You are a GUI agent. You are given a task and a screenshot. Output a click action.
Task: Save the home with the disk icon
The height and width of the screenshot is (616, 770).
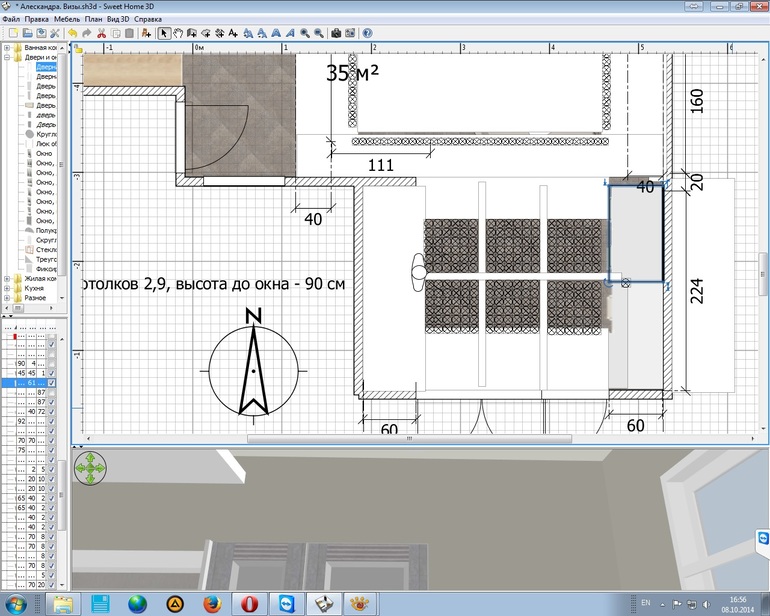pyautogui.click(x=41, y=33)
